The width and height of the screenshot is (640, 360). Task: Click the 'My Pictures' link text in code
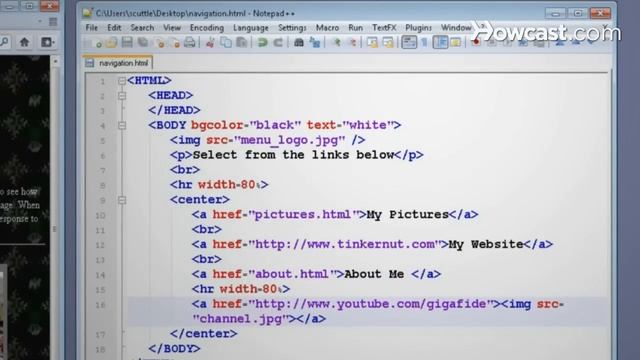tap(407, 215)
